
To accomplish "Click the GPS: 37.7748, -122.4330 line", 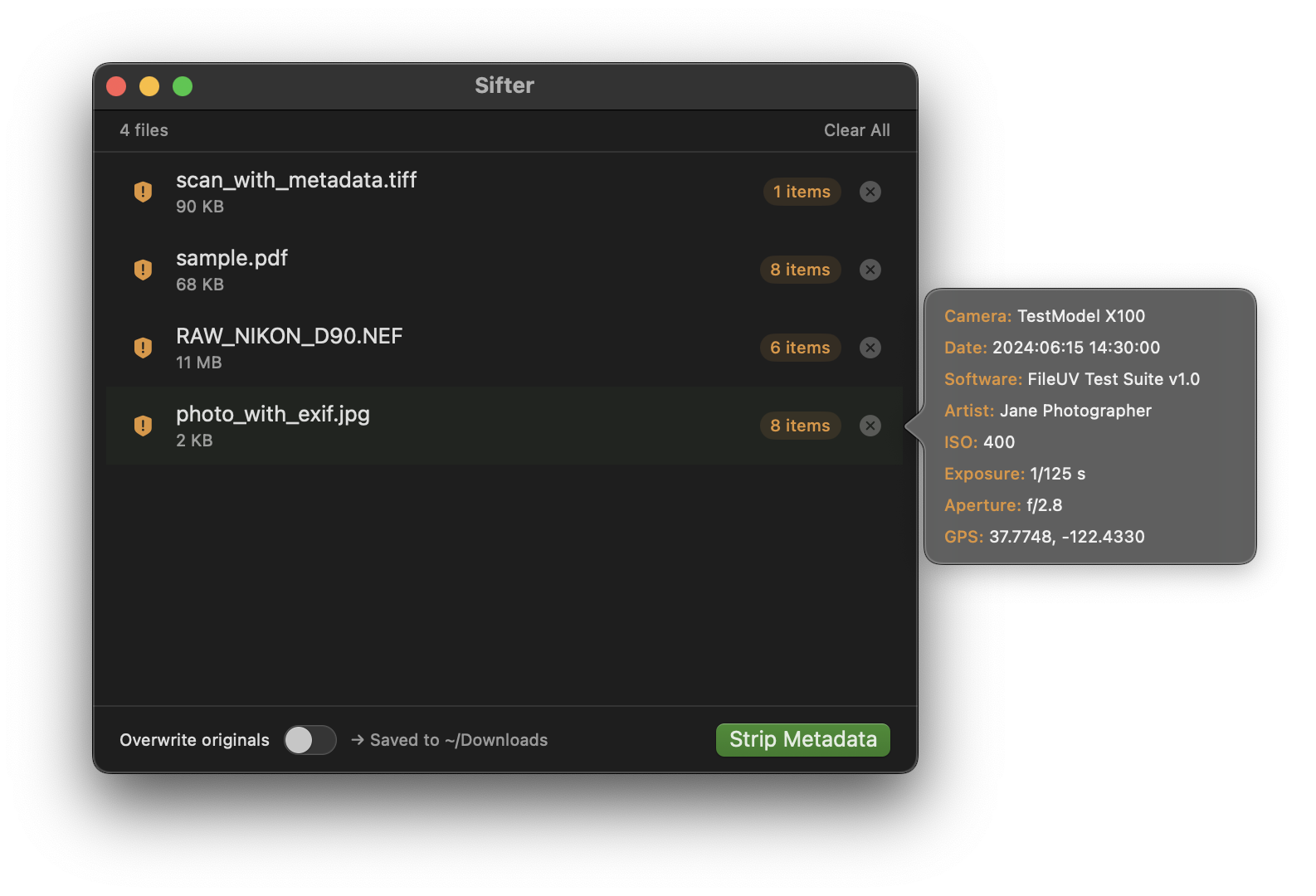I will coord(1045,537).
